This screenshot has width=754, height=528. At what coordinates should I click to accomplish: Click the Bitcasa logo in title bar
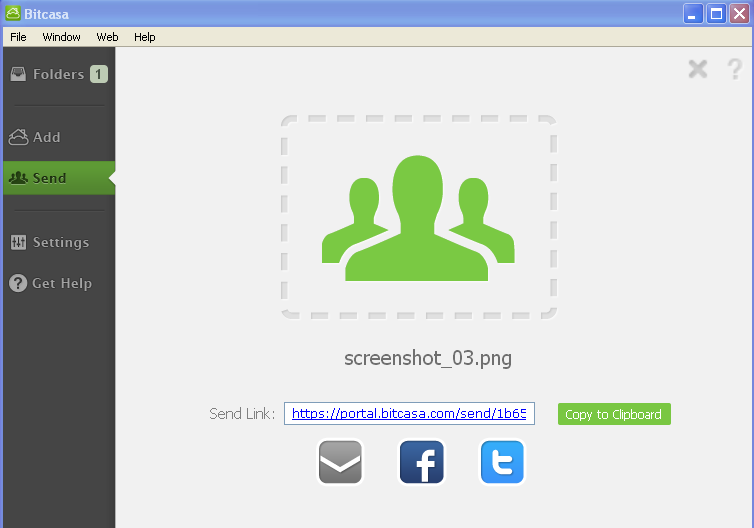(x=13, y=13)
